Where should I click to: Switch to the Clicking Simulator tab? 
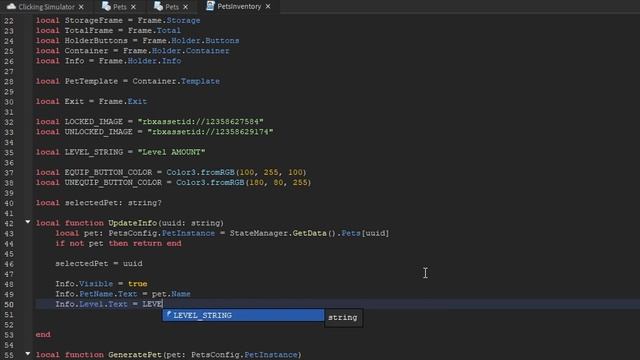46,7
